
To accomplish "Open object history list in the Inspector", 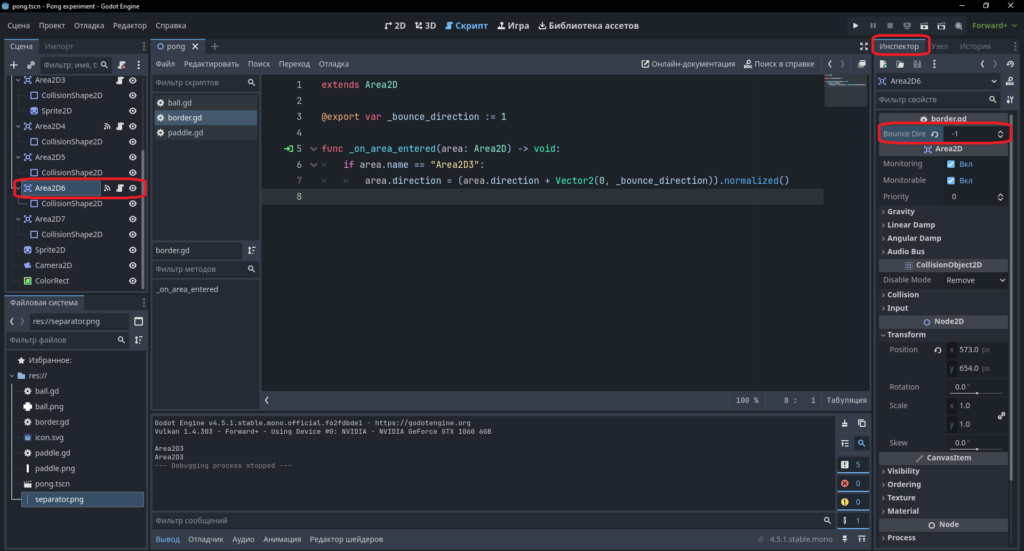I will click(x=1010, y=64).
